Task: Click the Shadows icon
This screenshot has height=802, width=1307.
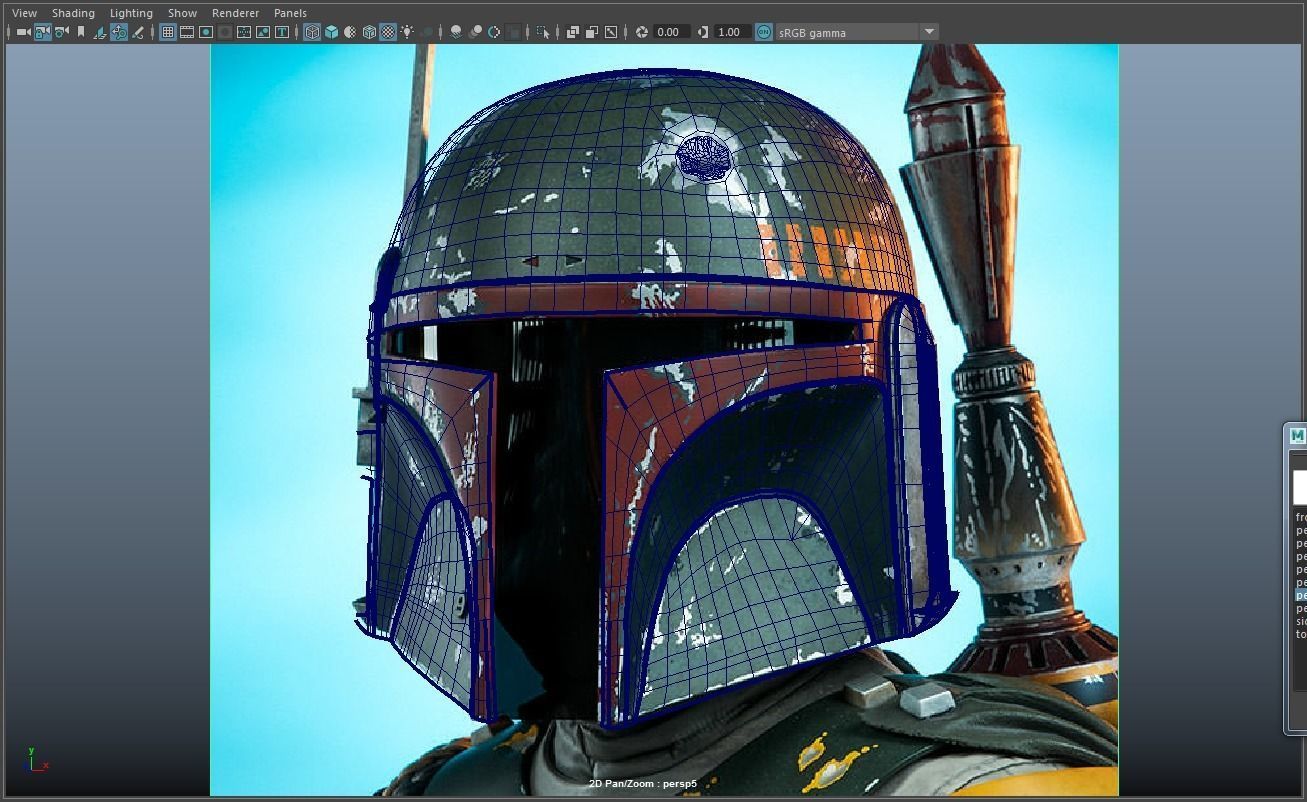Action: pos(426,32)
